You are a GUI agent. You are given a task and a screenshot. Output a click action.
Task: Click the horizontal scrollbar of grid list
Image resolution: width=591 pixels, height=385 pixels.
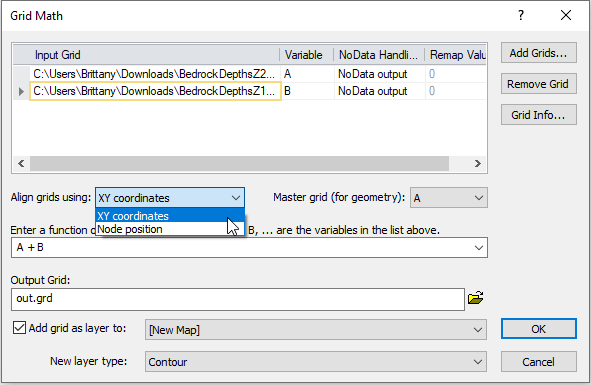point(239,163)
